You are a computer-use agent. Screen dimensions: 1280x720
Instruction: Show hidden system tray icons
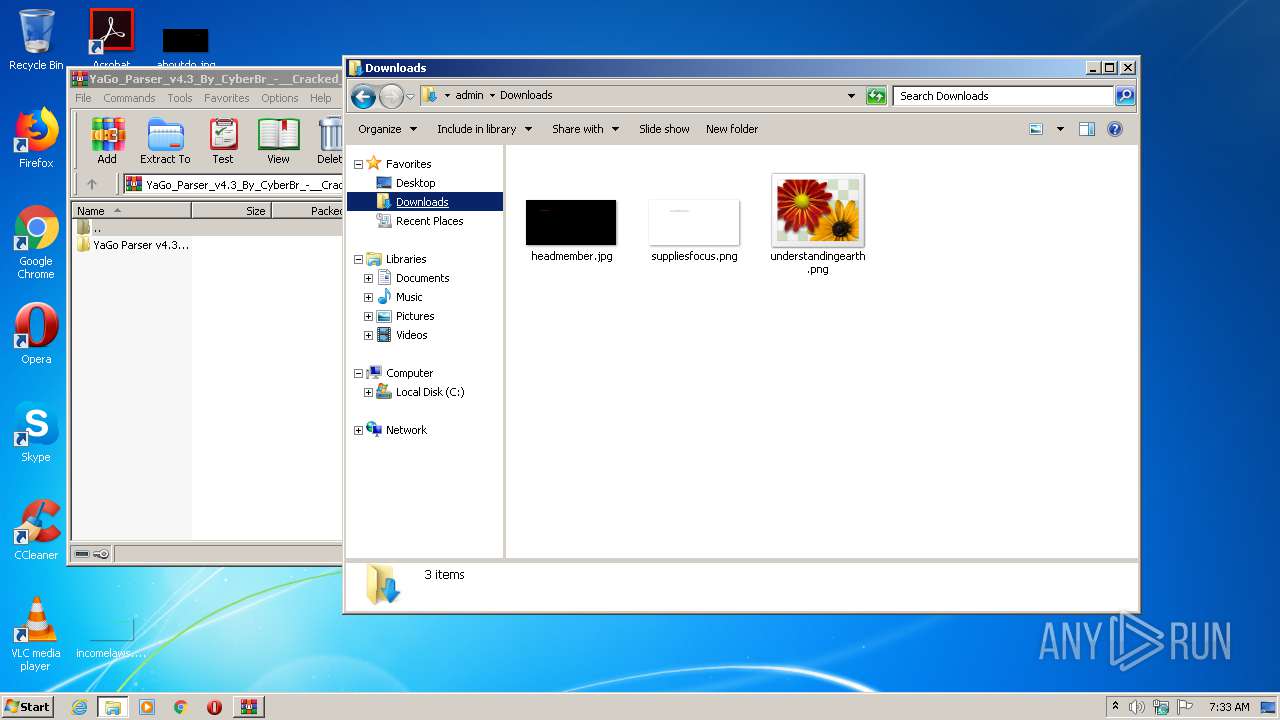(x=1115, y=707)
